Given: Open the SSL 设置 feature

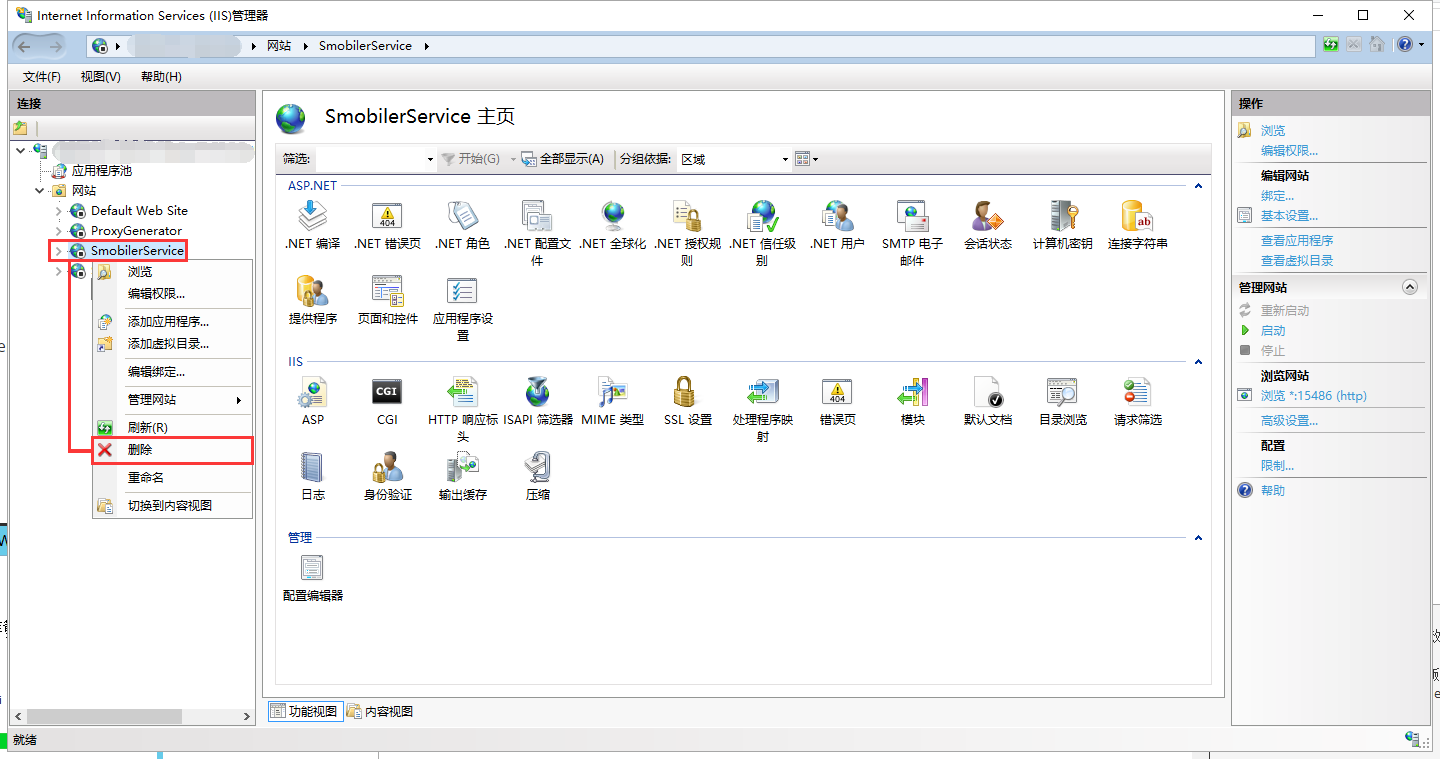Looking at the screenshot, I should (x=687, y=401).
